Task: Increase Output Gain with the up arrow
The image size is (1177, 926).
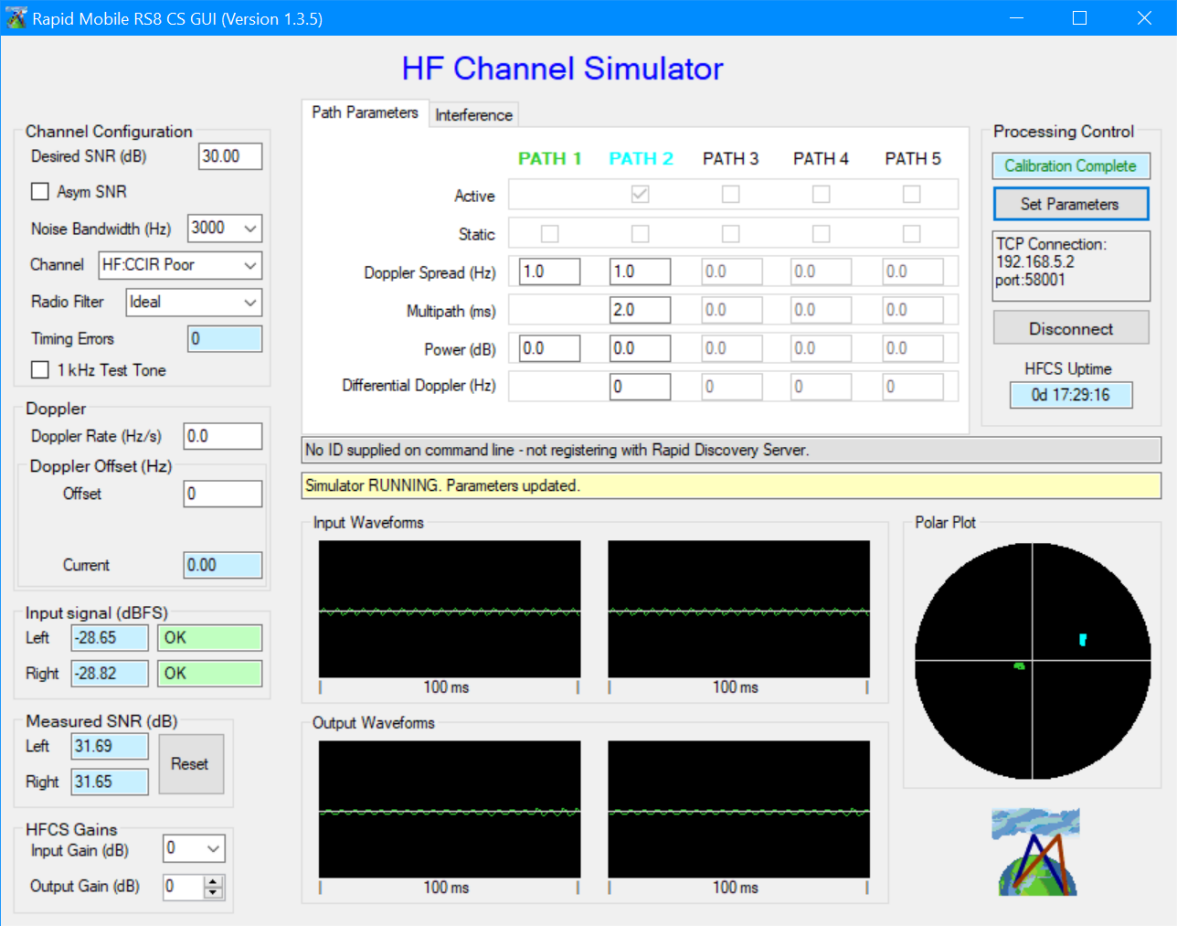Action: pyautogui.click(x=214, y=881)
